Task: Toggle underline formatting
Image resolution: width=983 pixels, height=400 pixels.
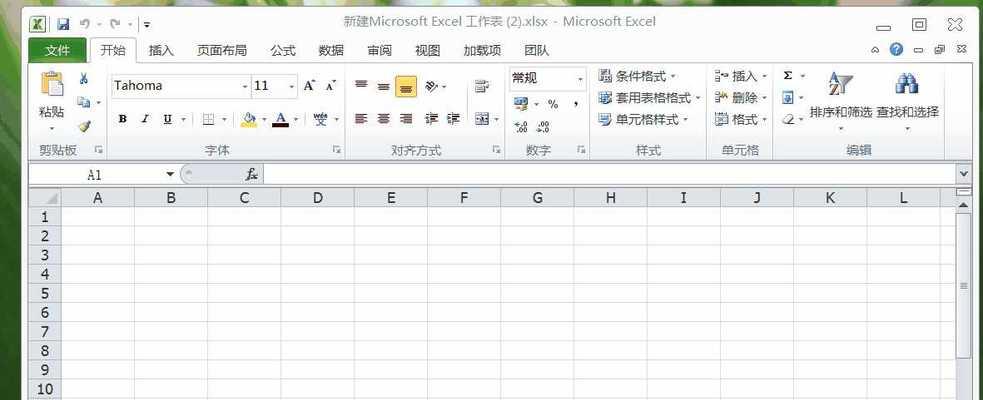Action: point(167,119)
